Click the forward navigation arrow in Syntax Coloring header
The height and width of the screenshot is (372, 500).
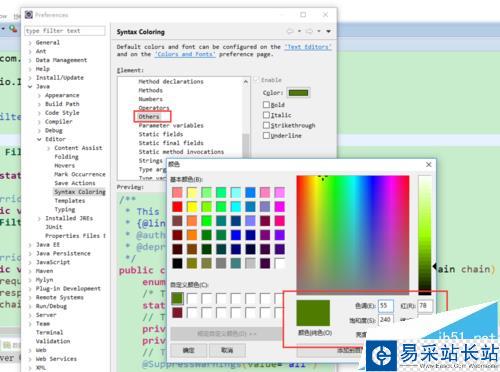click(x=310, y=31)
